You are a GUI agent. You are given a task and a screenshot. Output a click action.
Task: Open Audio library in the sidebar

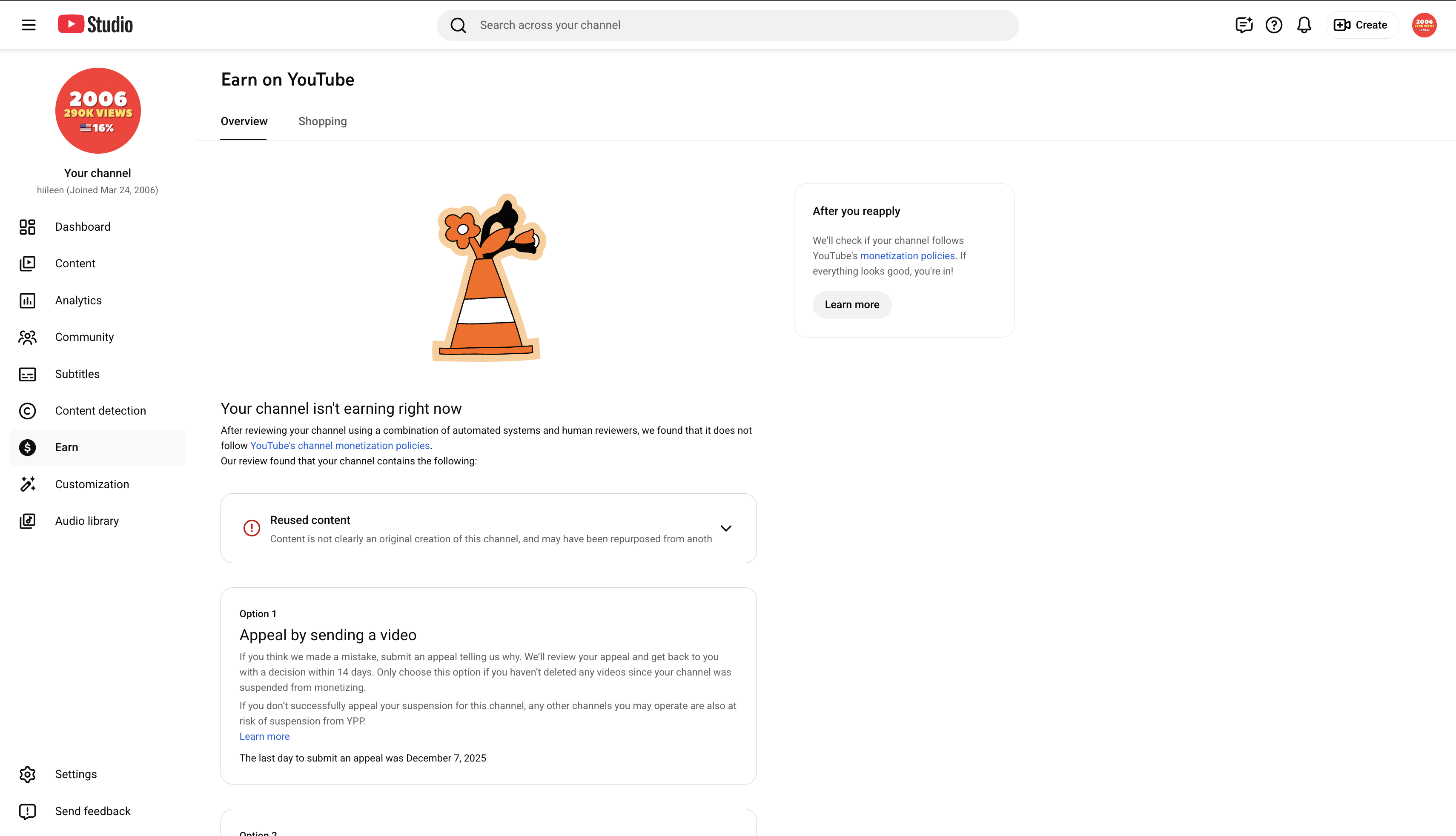click(97, 521)
